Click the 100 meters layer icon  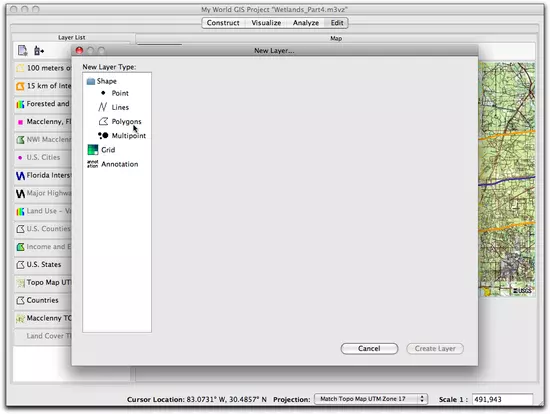[20, 68]
